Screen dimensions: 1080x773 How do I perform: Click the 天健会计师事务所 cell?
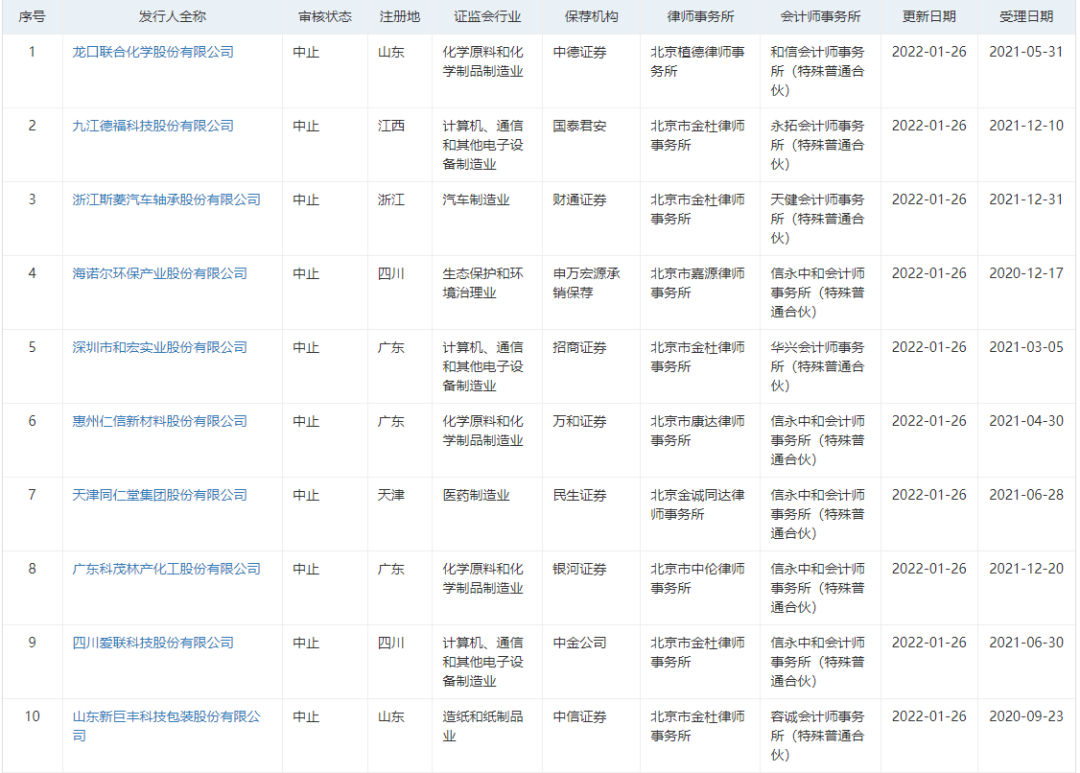point(818,218)
